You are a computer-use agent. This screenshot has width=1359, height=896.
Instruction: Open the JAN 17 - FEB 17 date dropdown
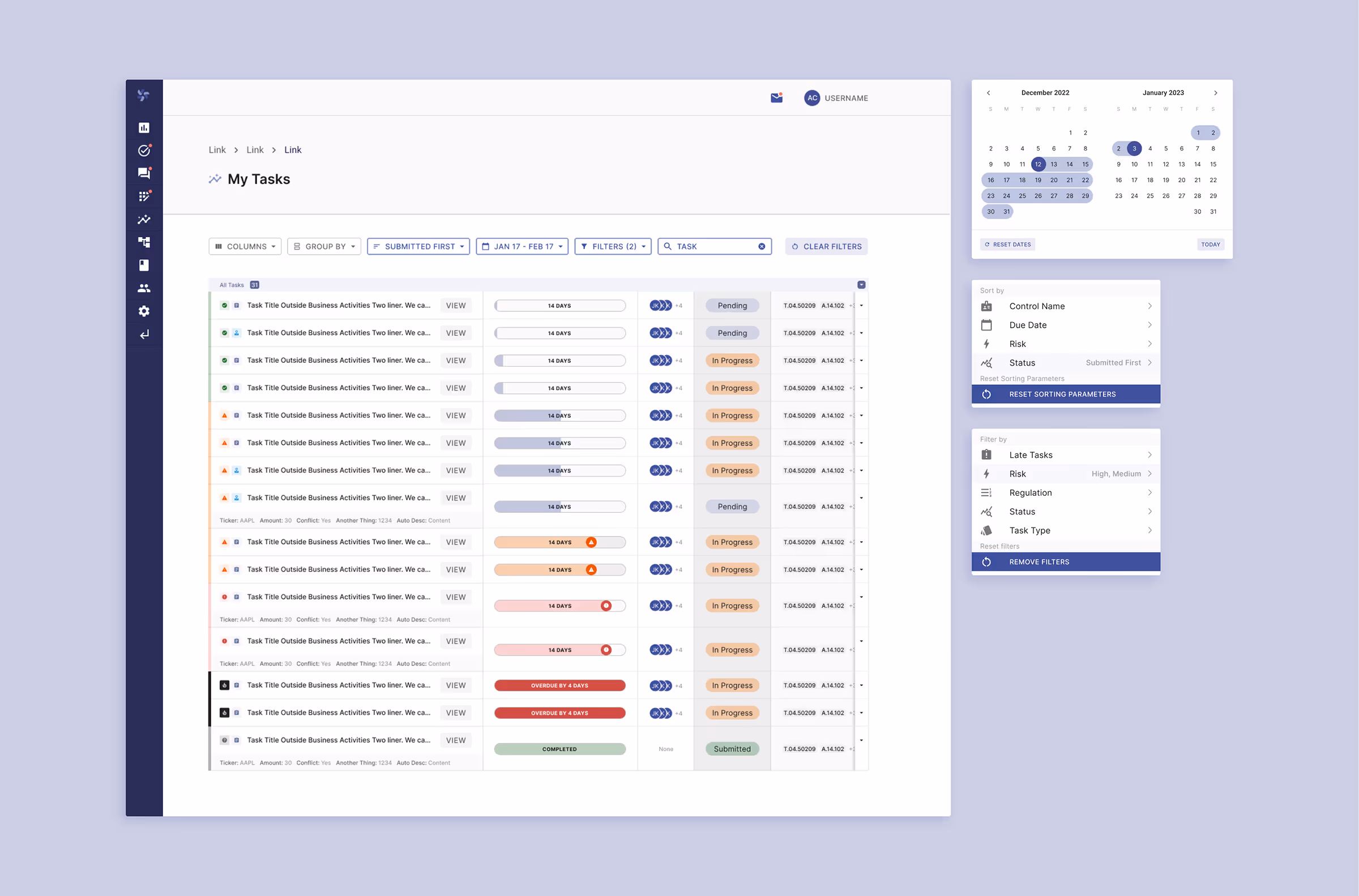tap(522, 246)
